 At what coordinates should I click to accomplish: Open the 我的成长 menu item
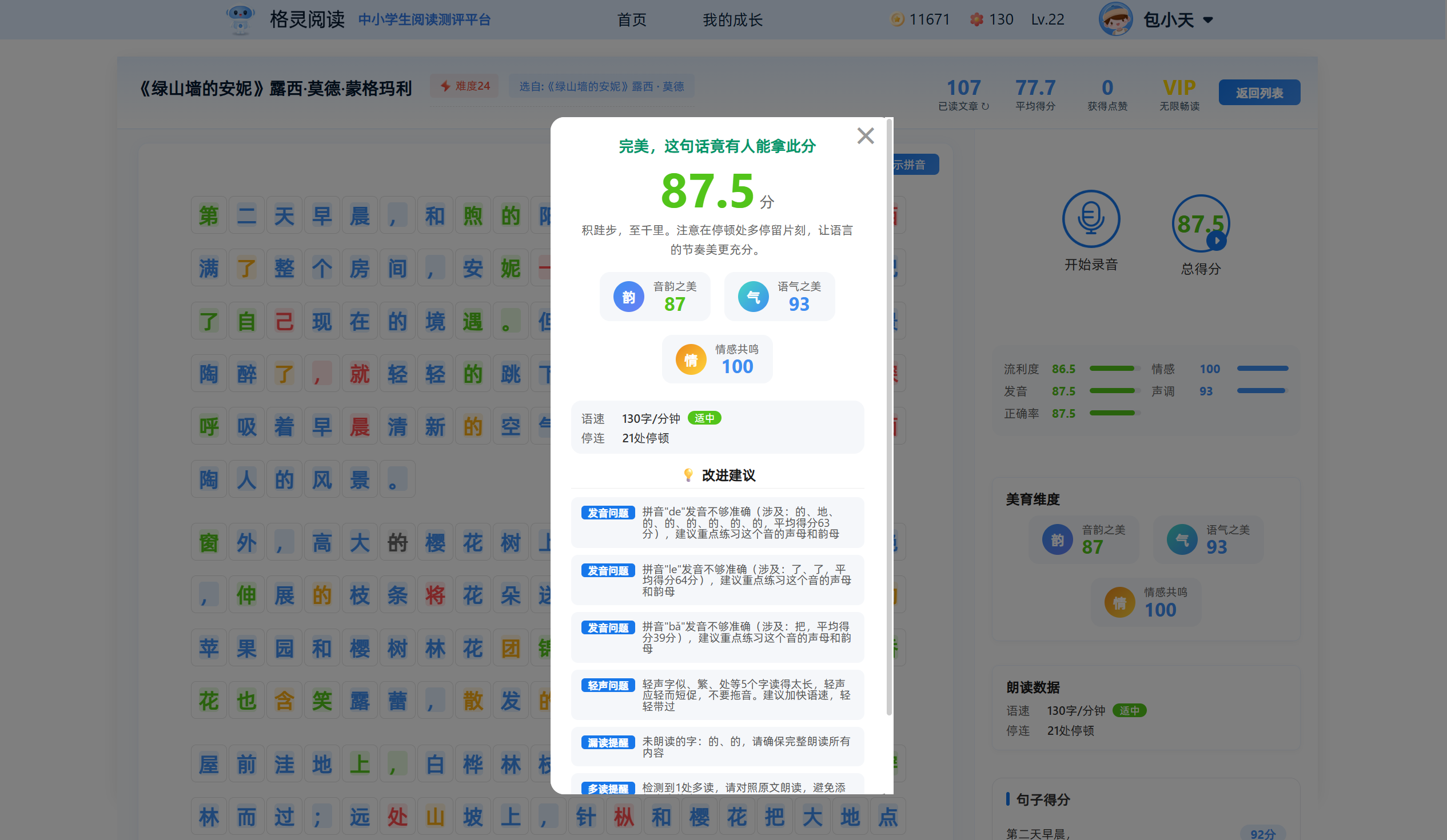coord(733,19)
